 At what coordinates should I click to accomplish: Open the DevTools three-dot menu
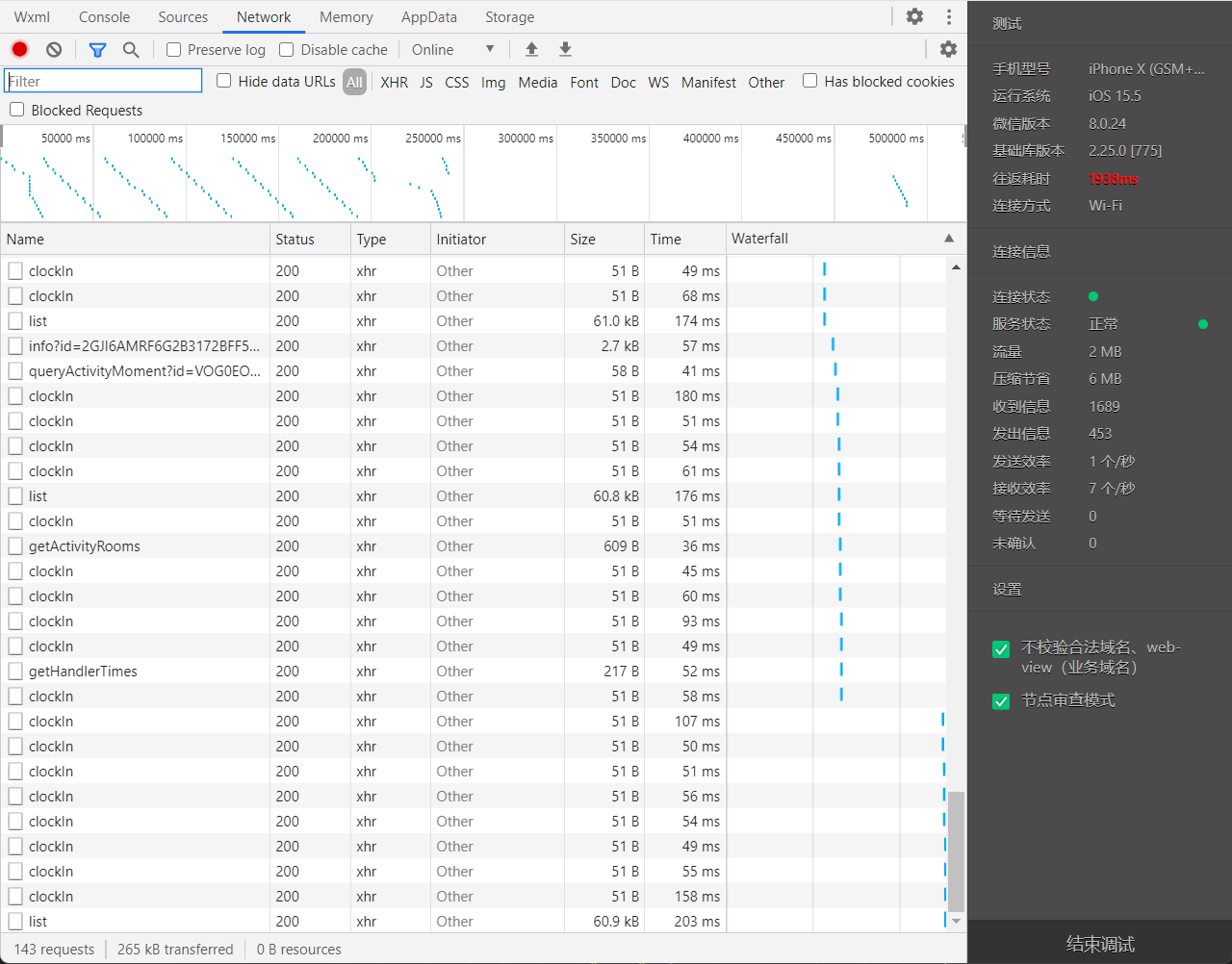pos(949,16)
